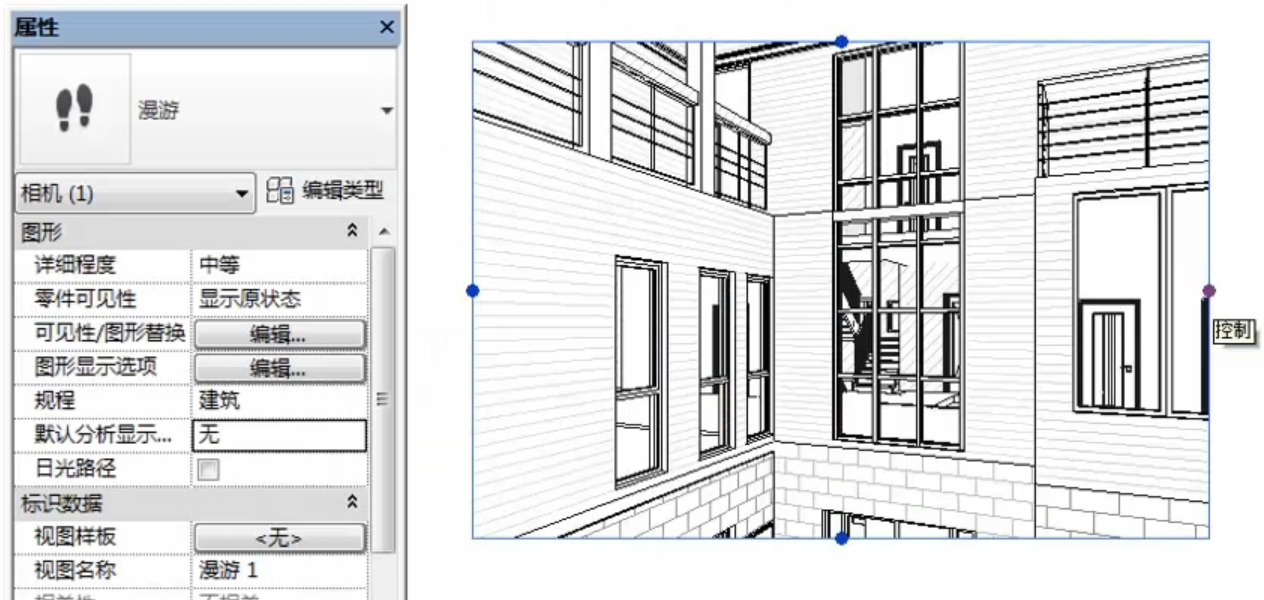
Task: Click 编辑 button for 图形显示选项
Action: (x=278, y=367)
